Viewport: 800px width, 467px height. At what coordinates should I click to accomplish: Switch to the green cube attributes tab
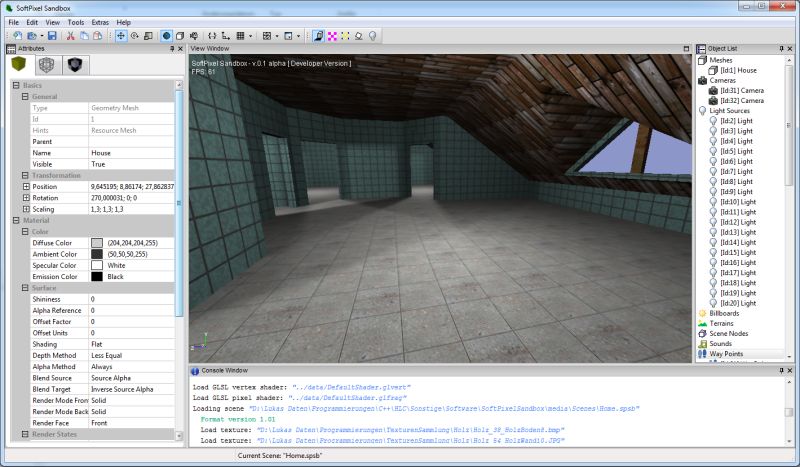coord(19,64)
